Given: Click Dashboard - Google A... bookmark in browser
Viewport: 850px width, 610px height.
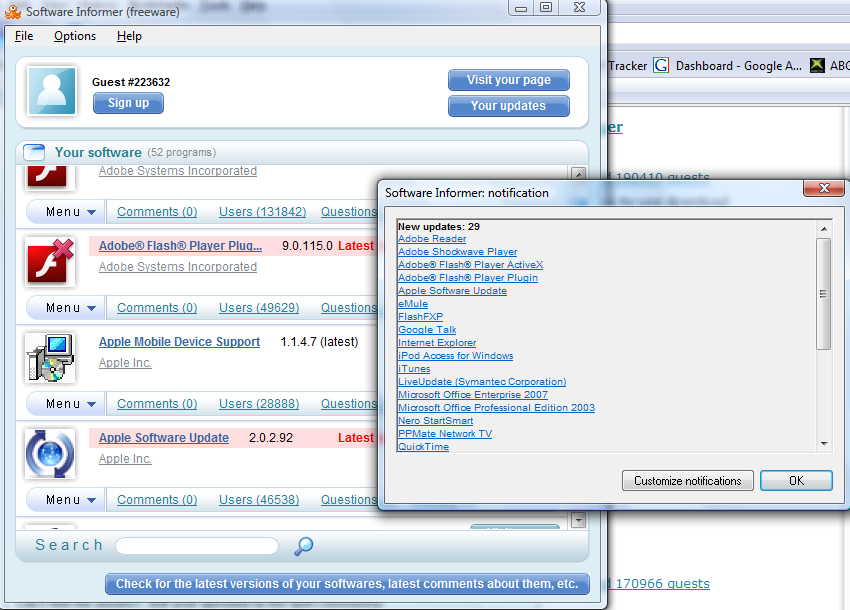Looking at the screenshot, I should click(x=738, y=66).
